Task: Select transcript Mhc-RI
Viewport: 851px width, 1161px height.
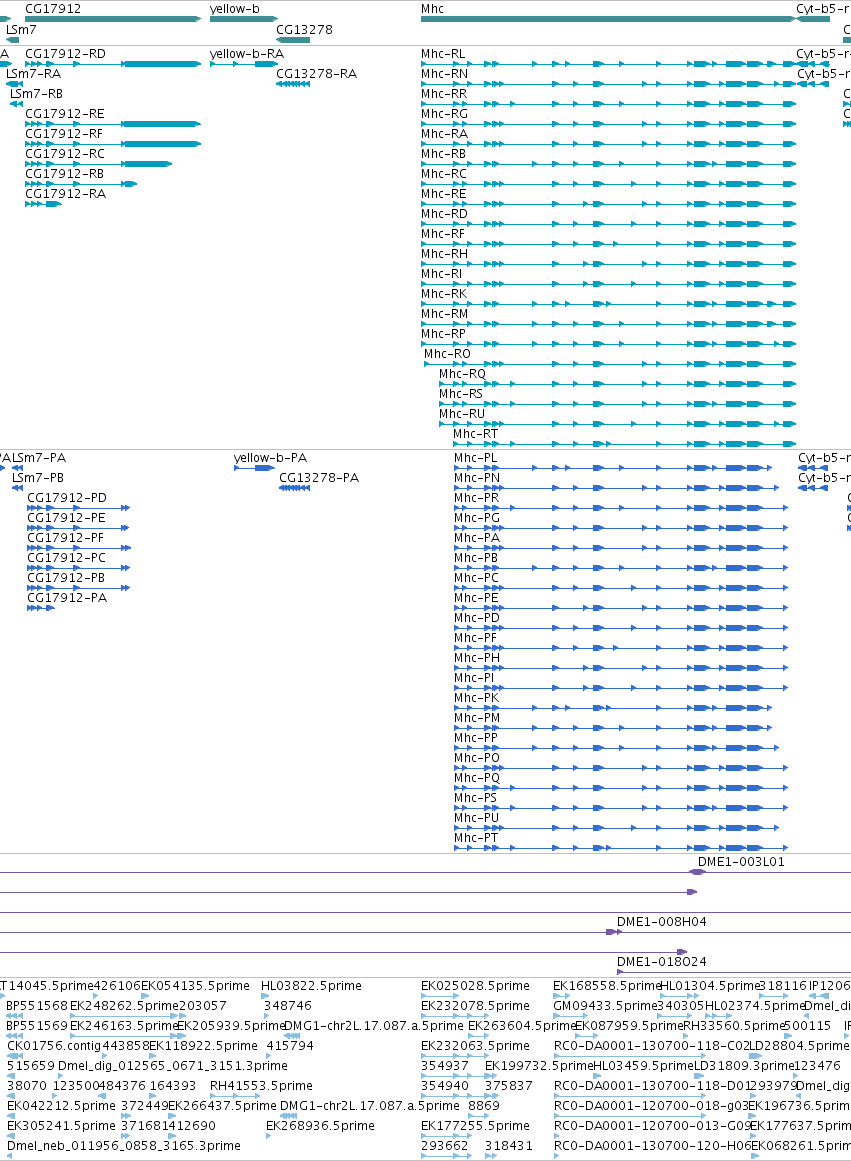Action: click(441, 274)
